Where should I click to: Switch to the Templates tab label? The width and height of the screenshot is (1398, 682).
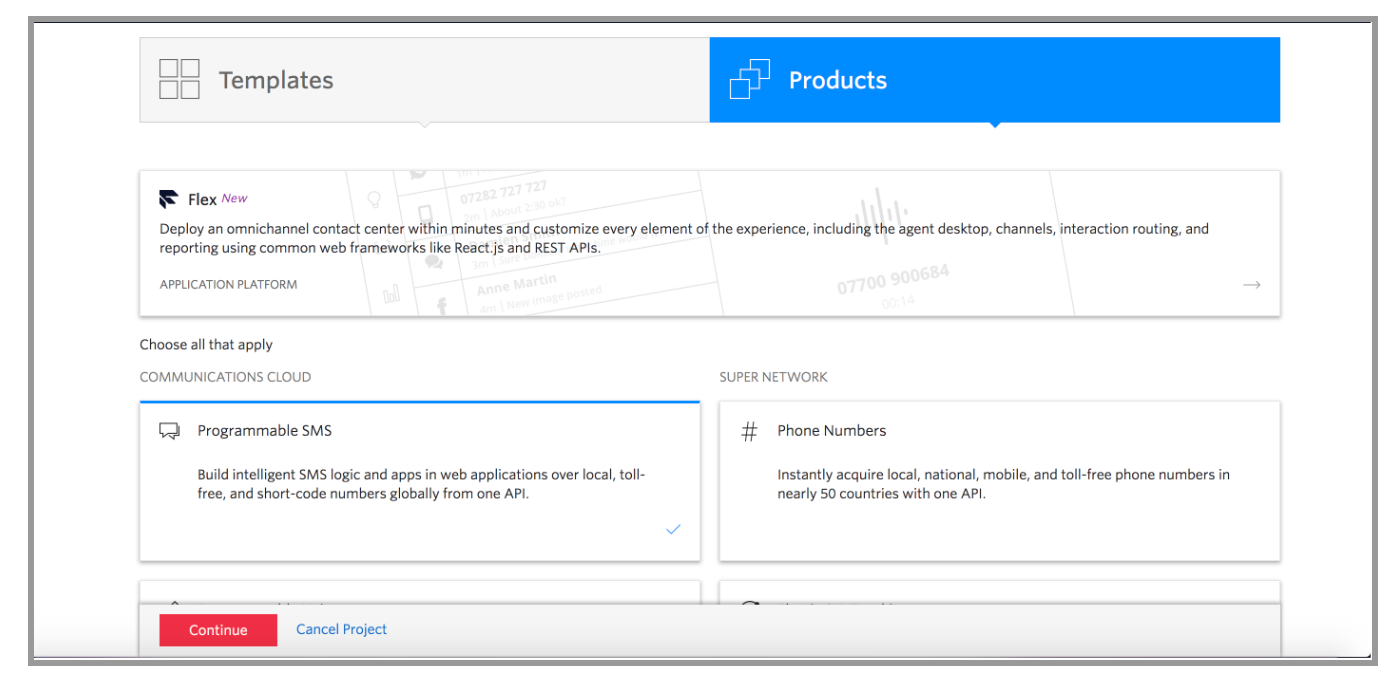click(276, 80)
